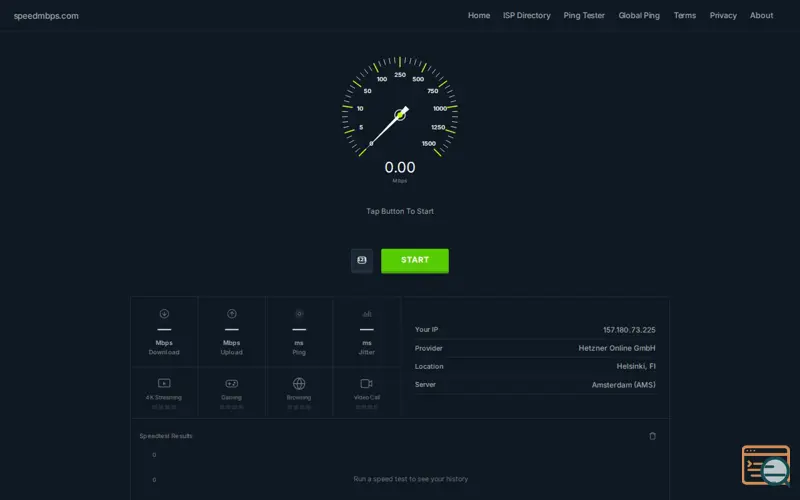Viewport: 800px width, 500px height.
Task: Click the 'Mbps Upload' label
Action: pyautogui.click(x=232, y=347)
